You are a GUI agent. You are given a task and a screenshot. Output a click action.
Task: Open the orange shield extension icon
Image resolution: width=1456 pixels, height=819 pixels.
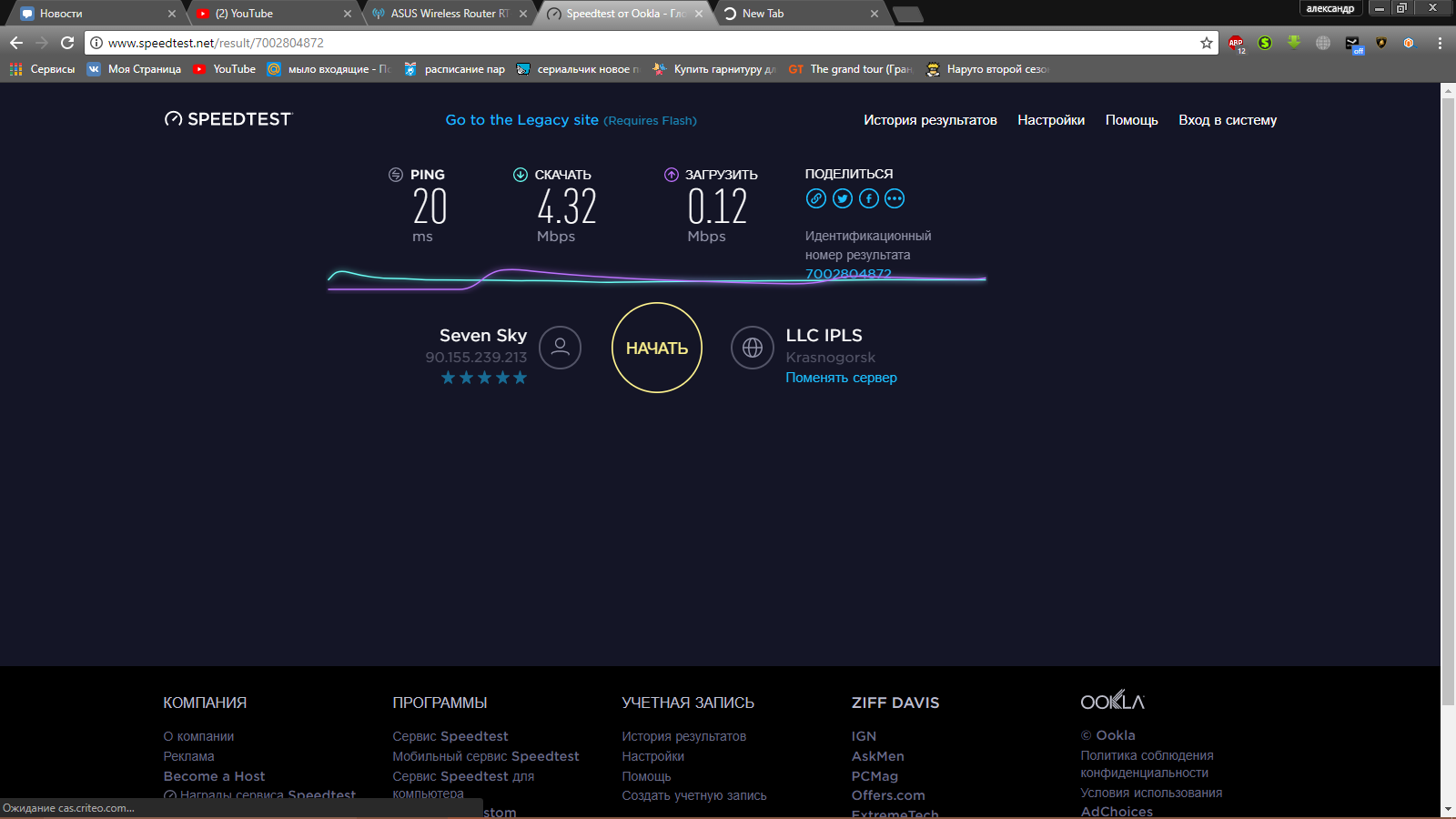(x=1409, y=43)
